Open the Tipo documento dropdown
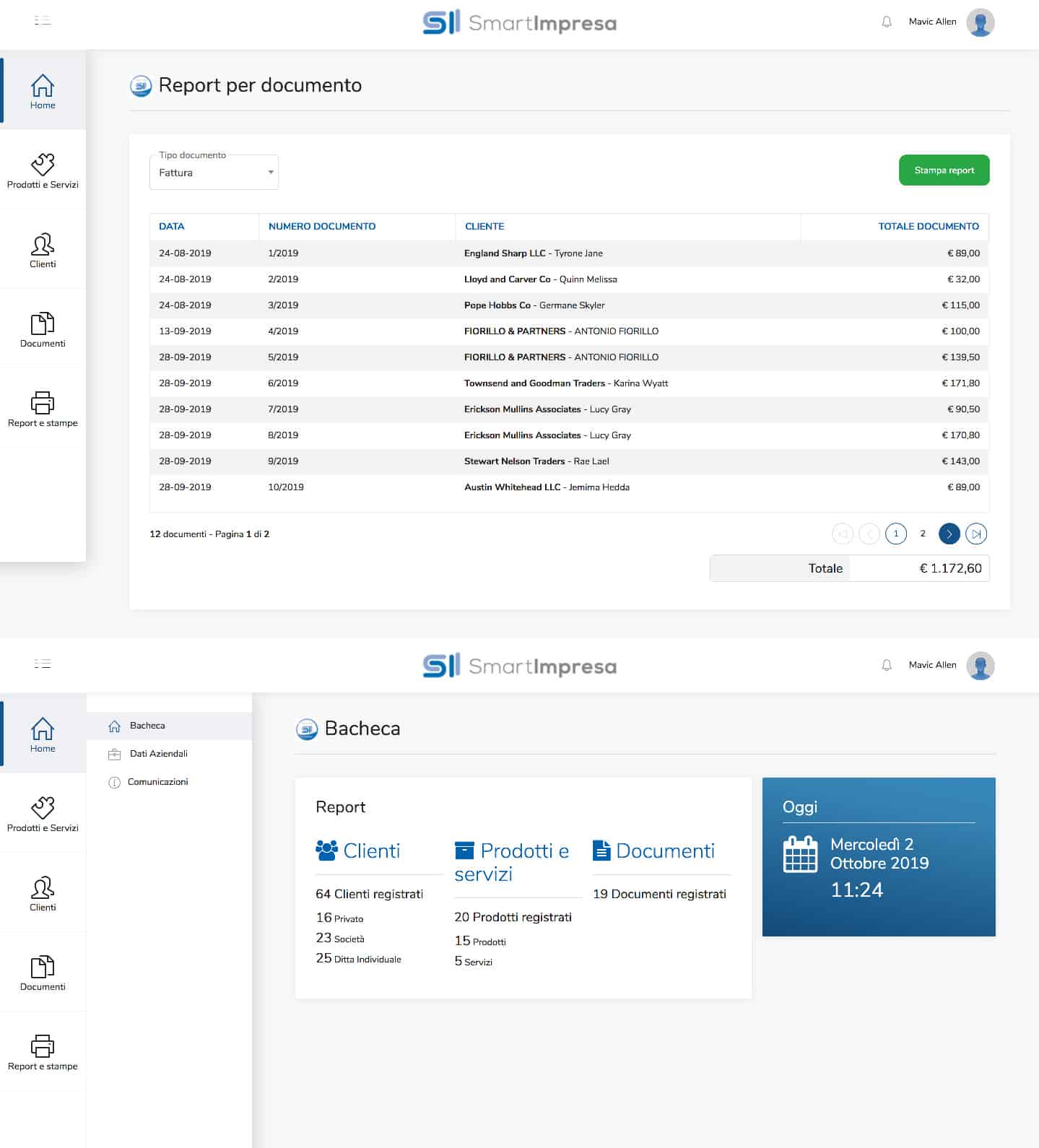The image size is (1039, 1148). [x=214, y=173]
